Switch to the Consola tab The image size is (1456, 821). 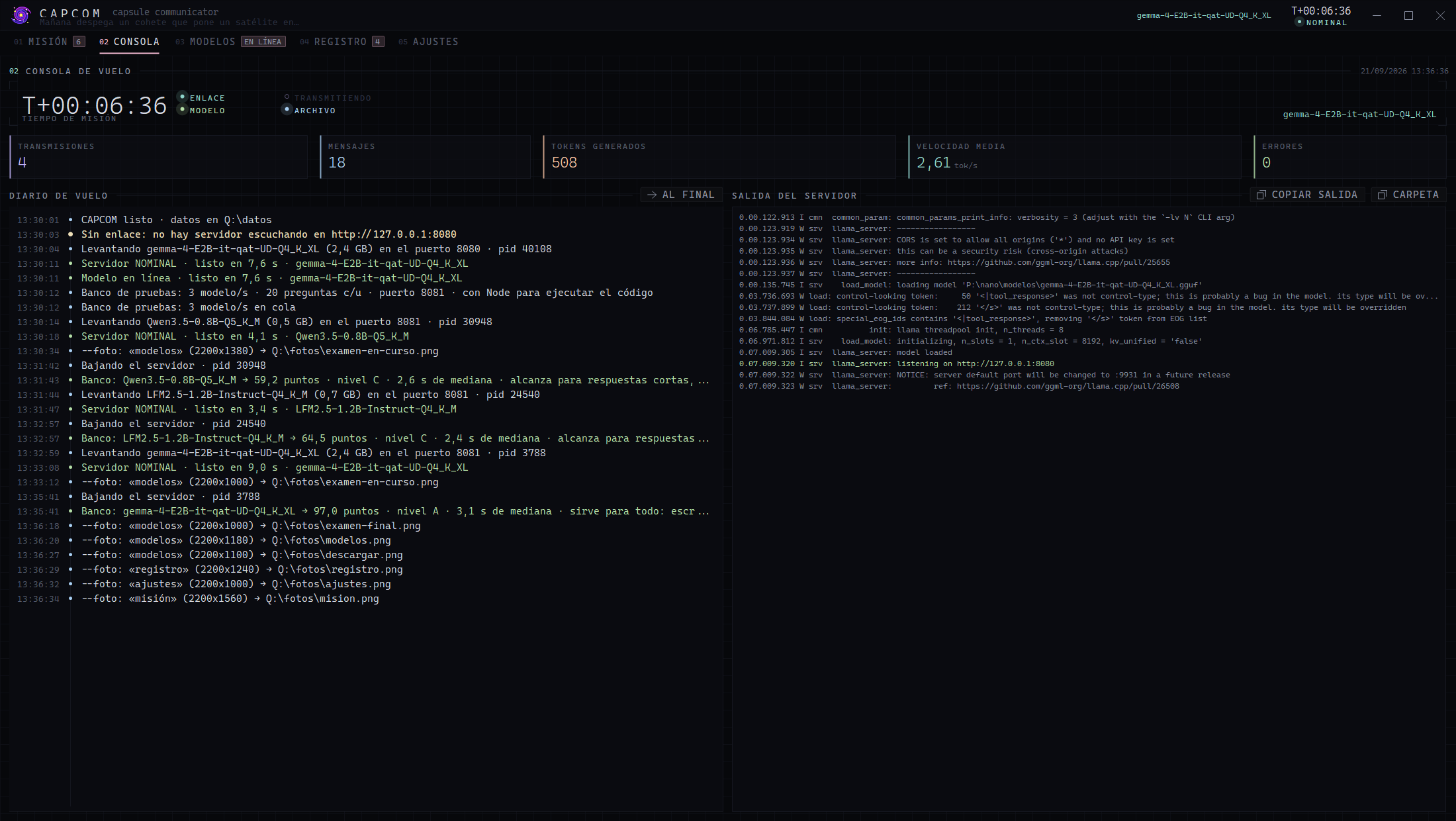(x=129, y=42)
